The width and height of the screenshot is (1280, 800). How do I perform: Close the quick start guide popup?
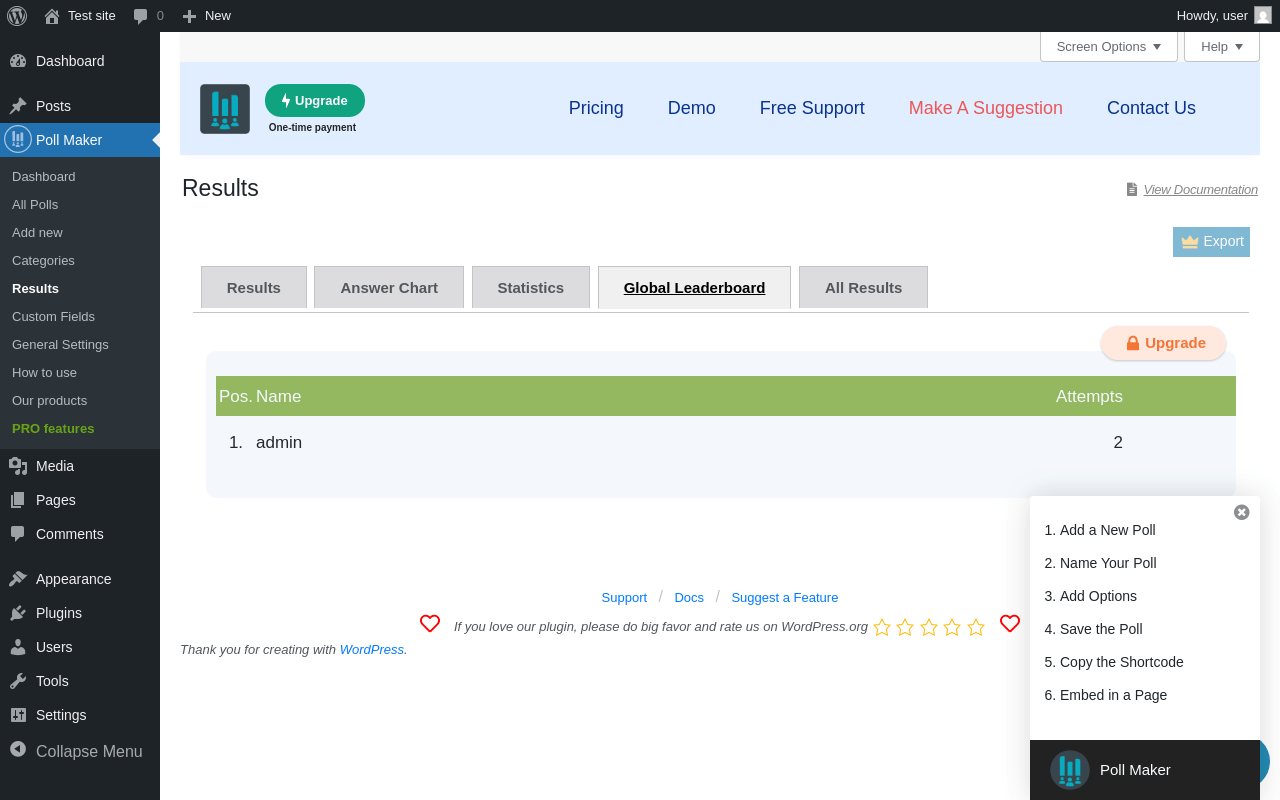pyautogui.click(x=1242, y=512)
